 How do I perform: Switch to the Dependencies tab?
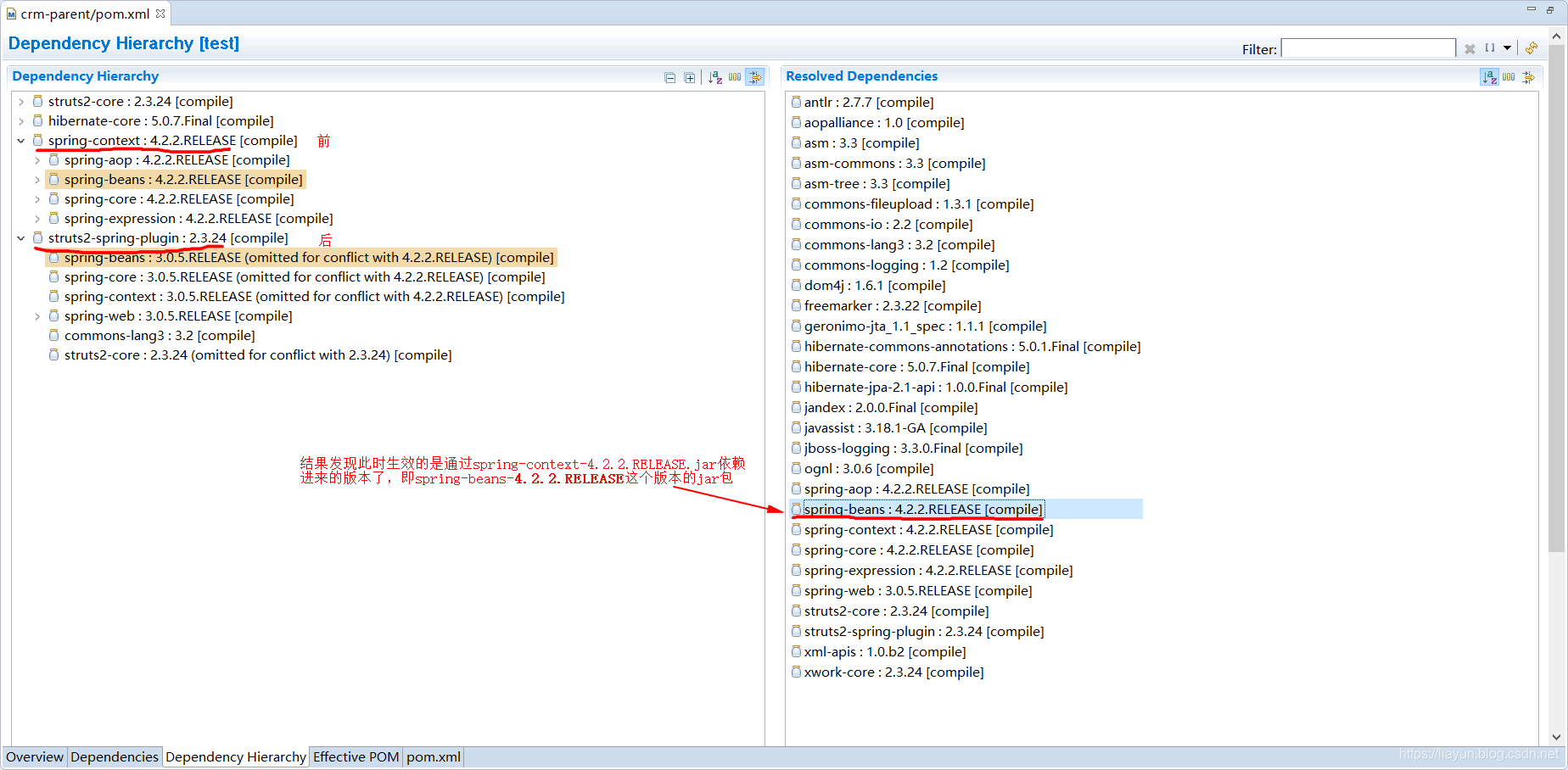click(x=115, y=756)
